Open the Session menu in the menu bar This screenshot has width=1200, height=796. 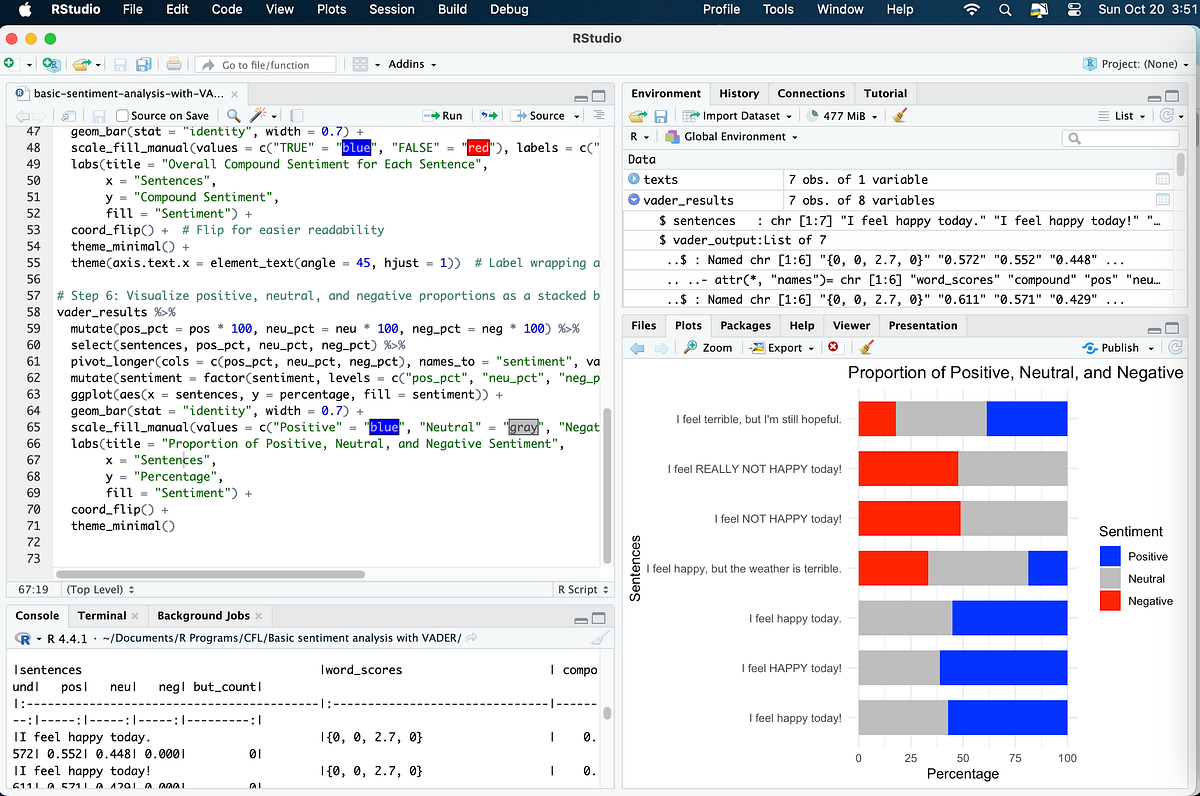391,10
